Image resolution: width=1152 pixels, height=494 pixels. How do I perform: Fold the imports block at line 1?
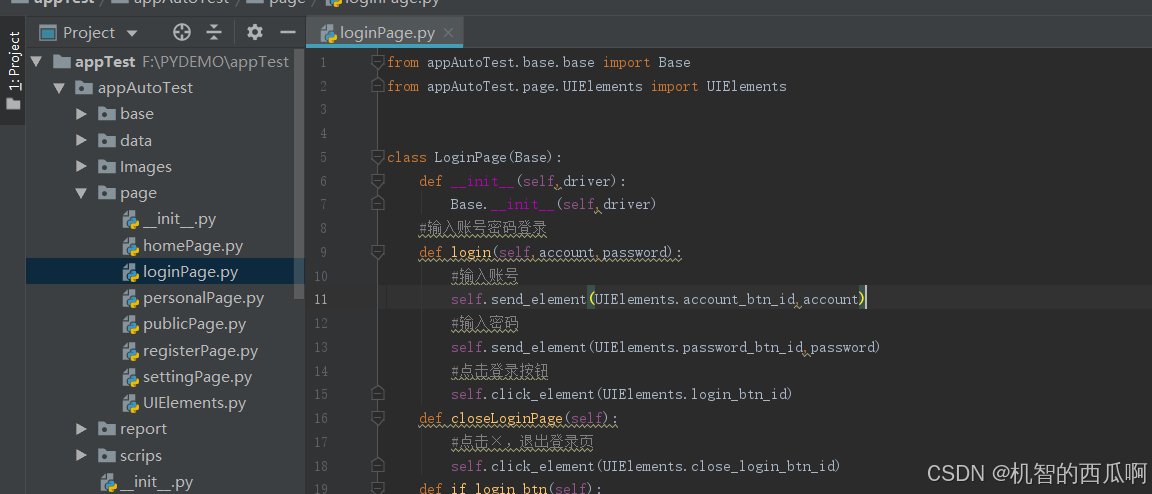click(x=378, y=62)
